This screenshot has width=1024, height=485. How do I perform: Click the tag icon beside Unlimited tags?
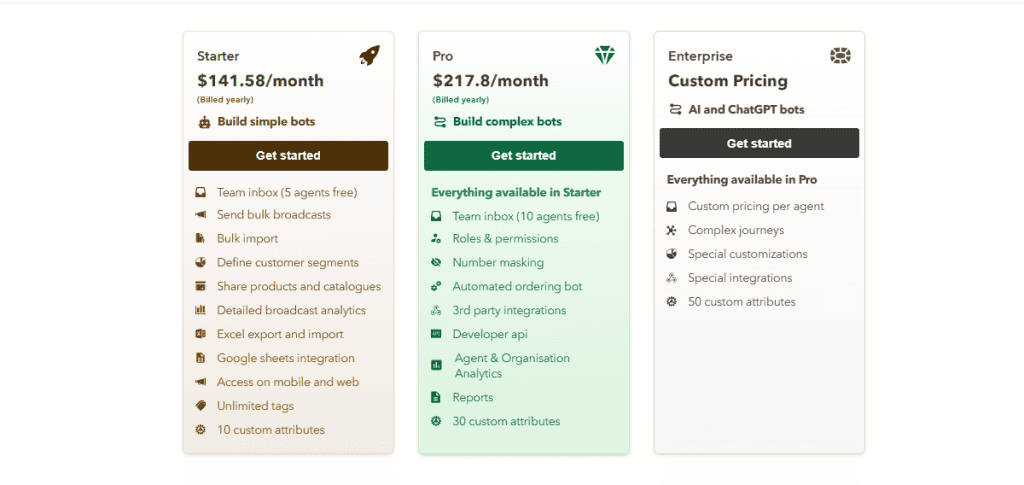(x=200, y=406)
